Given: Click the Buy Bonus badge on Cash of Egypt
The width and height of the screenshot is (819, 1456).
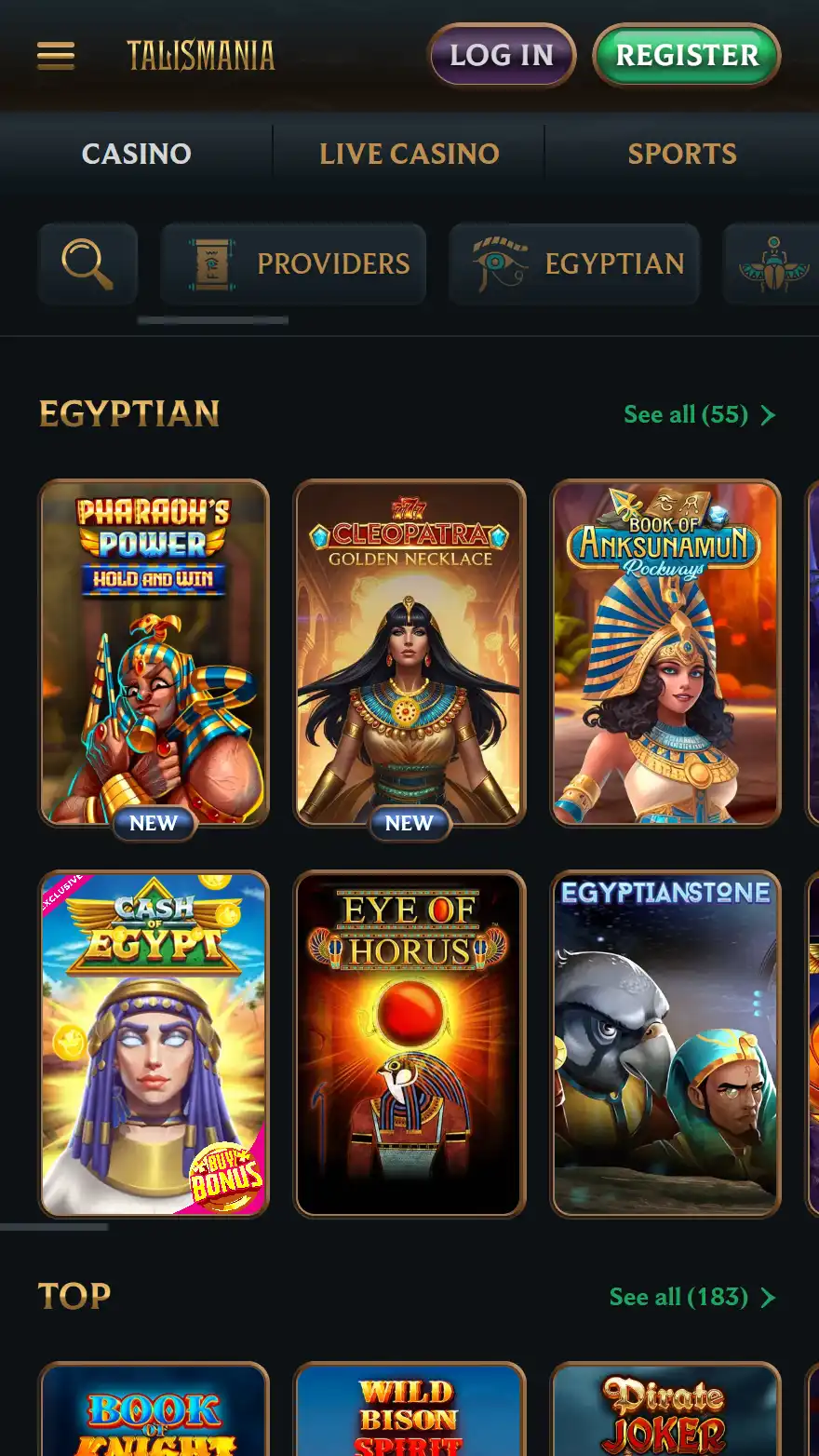Looking at the screenshot, I should [x=225, y=1177].
